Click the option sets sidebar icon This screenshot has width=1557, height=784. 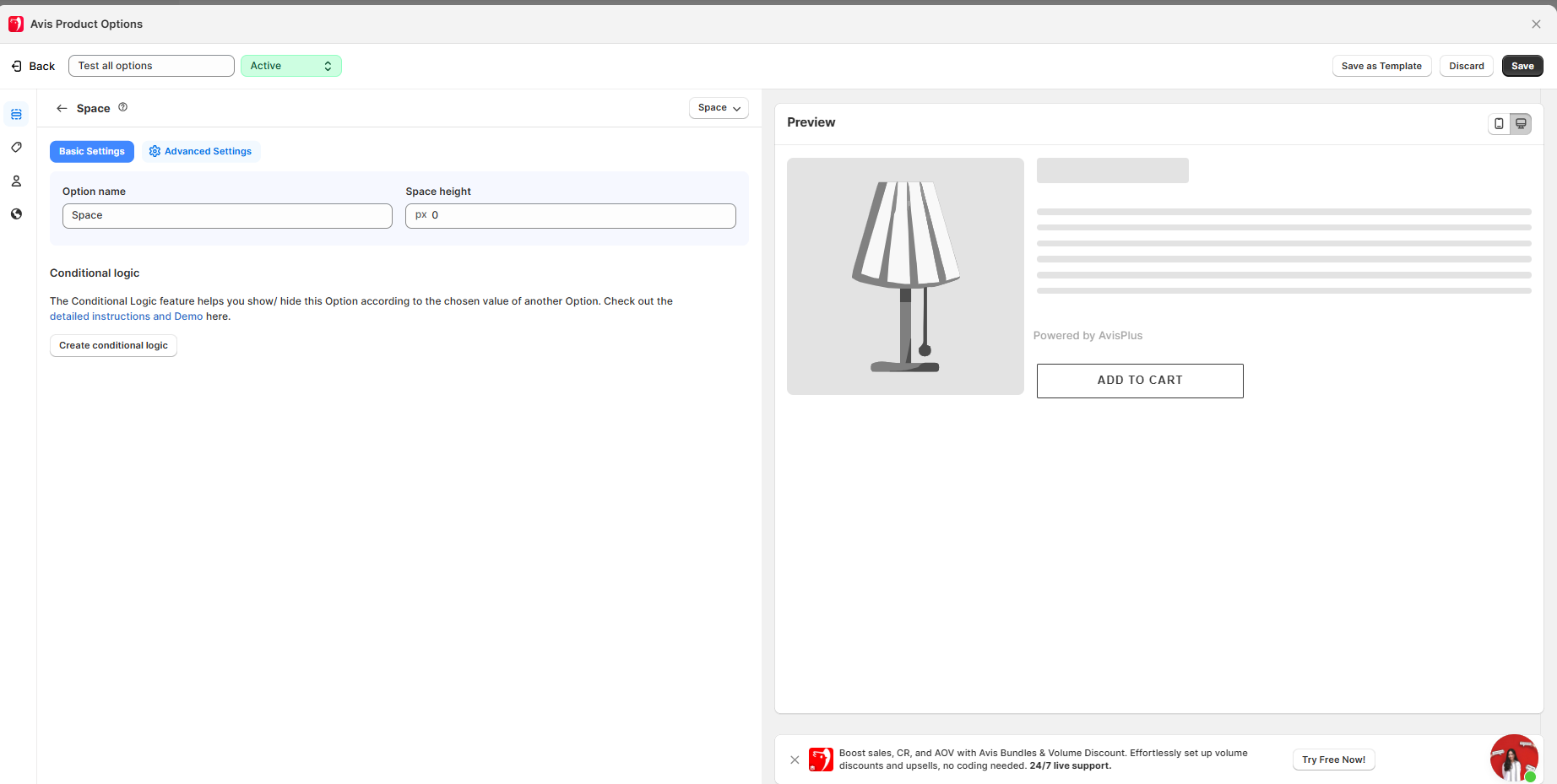tap(16, 114)
